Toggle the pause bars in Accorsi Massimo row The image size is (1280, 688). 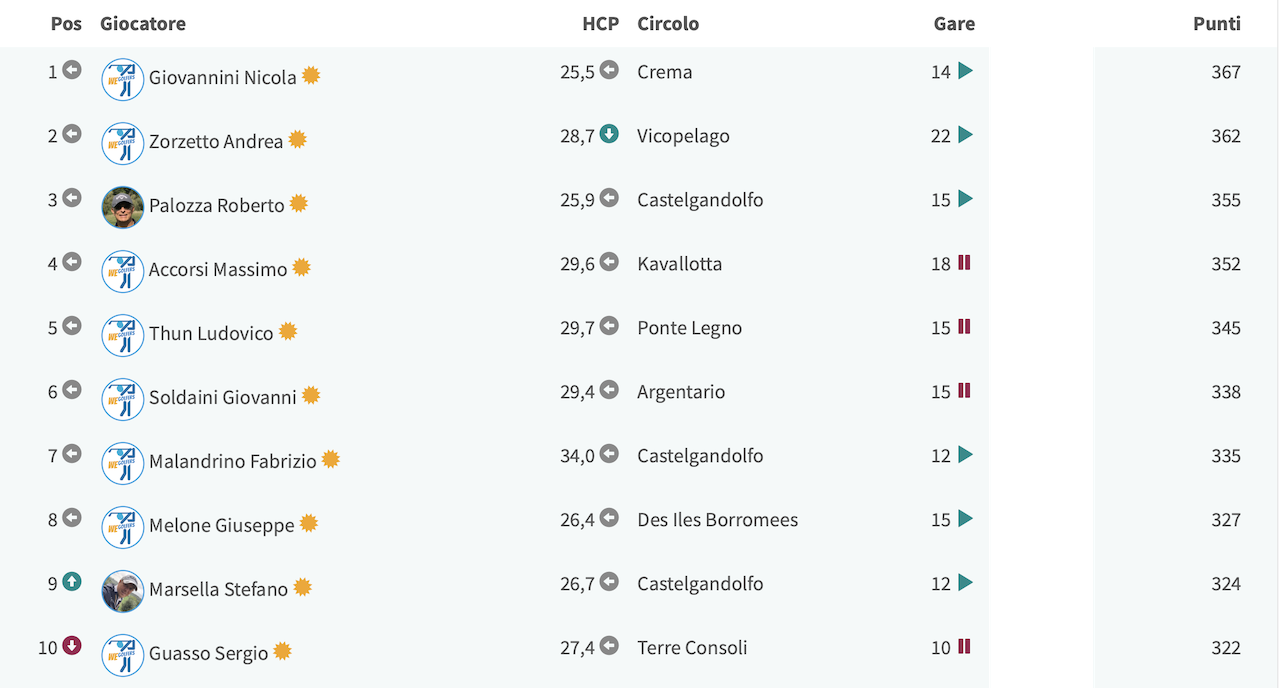pos(964,262)
